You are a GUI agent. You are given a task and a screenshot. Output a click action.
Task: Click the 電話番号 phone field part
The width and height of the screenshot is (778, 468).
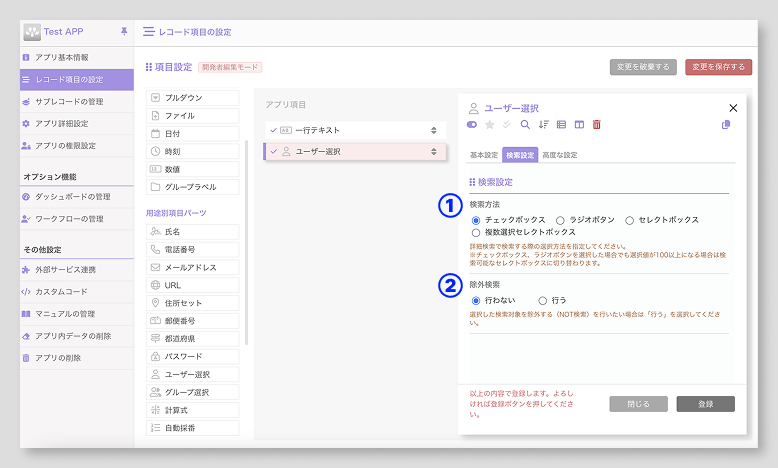(193, 250)
